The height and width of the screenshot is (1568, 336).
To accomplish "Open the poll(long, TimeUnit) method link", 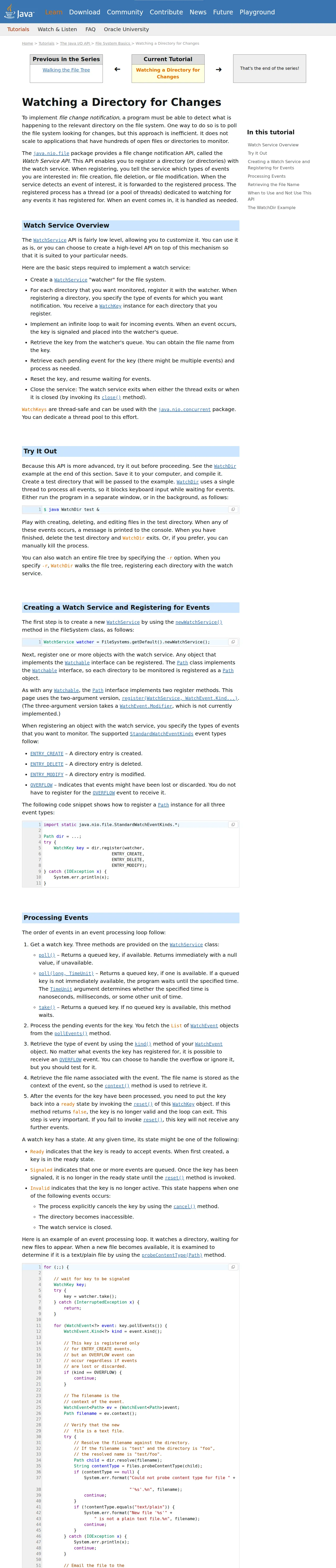I will (66, 973).
